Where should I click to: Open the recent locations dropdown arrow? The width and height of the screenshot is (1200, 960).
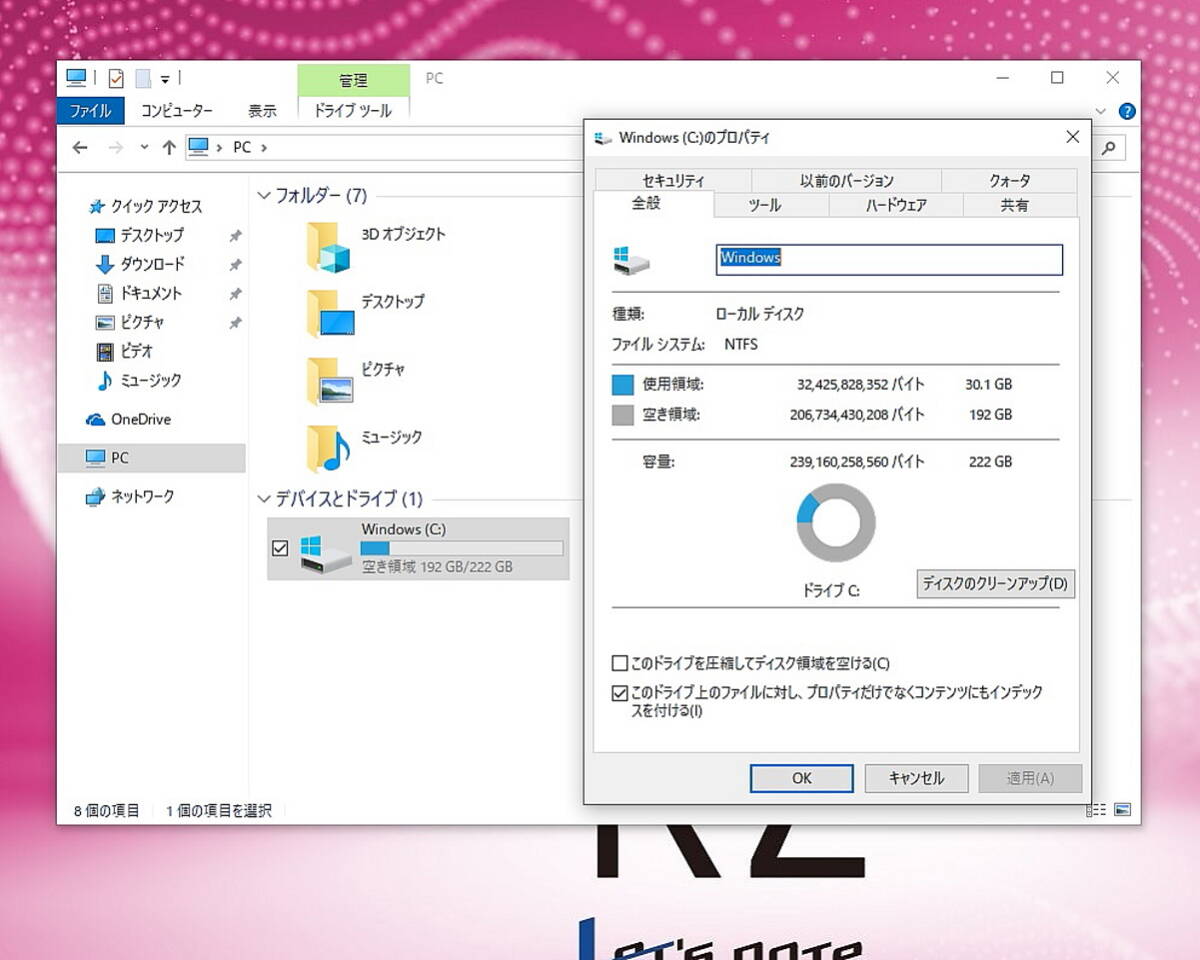(144, 147)
